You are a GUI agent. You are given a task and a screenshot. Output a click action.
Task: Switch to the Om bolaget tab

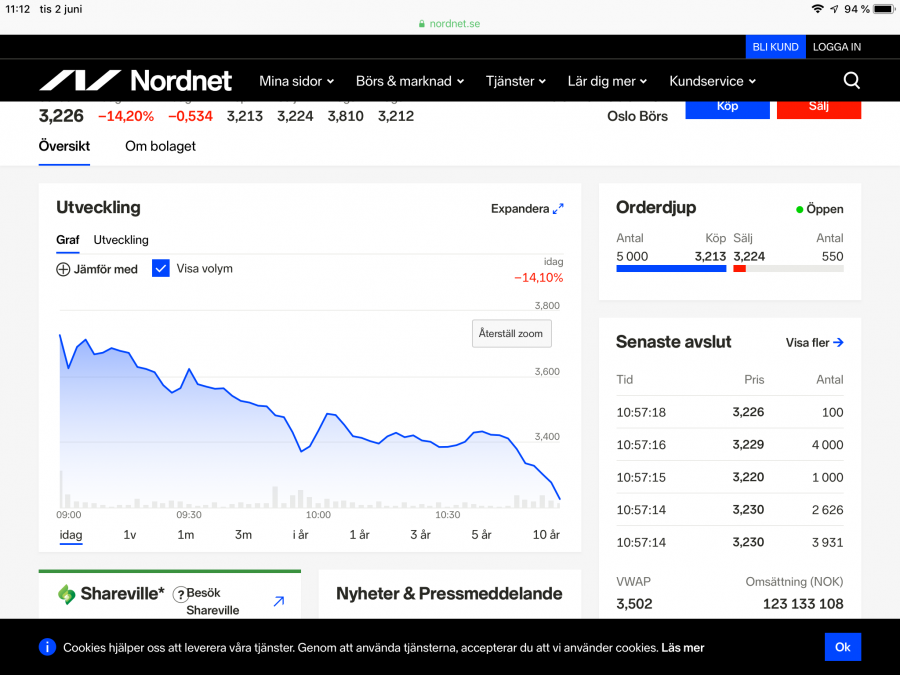160,146
